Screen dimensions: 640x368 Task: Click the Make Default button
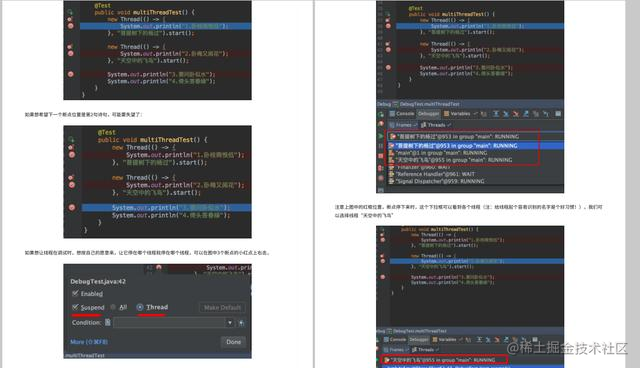[x=222, y=307]
